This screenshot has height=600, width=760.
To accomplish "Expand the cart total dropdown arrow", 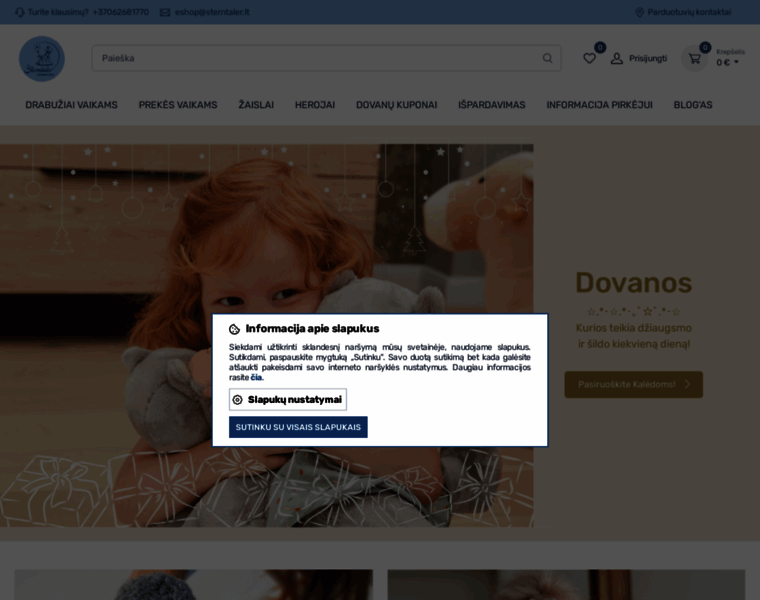I will tap(737, 62).
